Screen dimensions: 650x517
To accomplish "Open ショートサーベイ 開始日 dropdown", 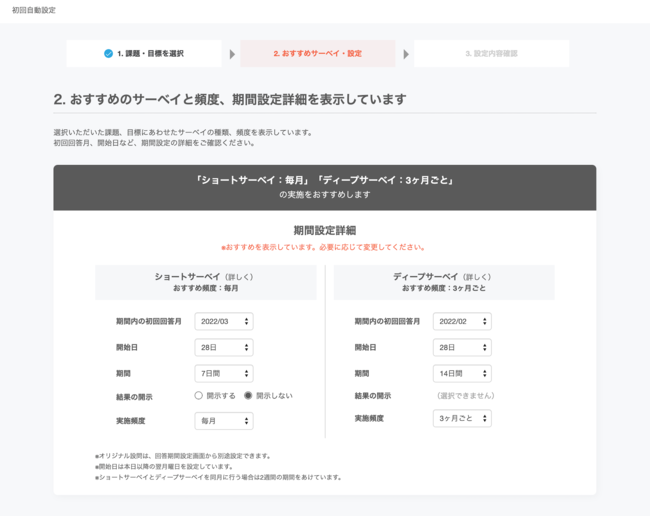I will [223, 348].
